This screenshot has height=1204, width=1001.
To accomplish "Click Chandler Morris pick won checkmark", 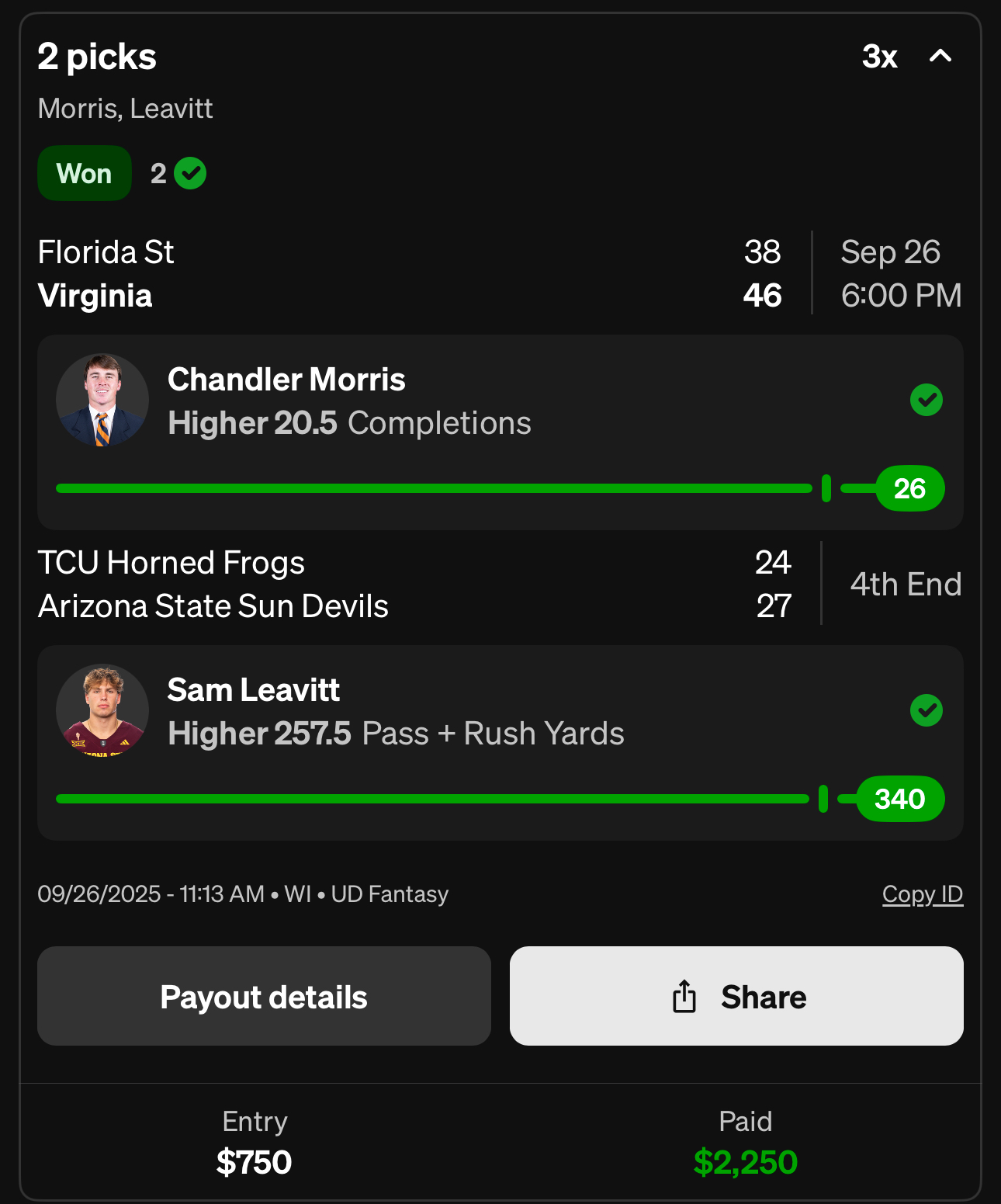I will point(926,400).
